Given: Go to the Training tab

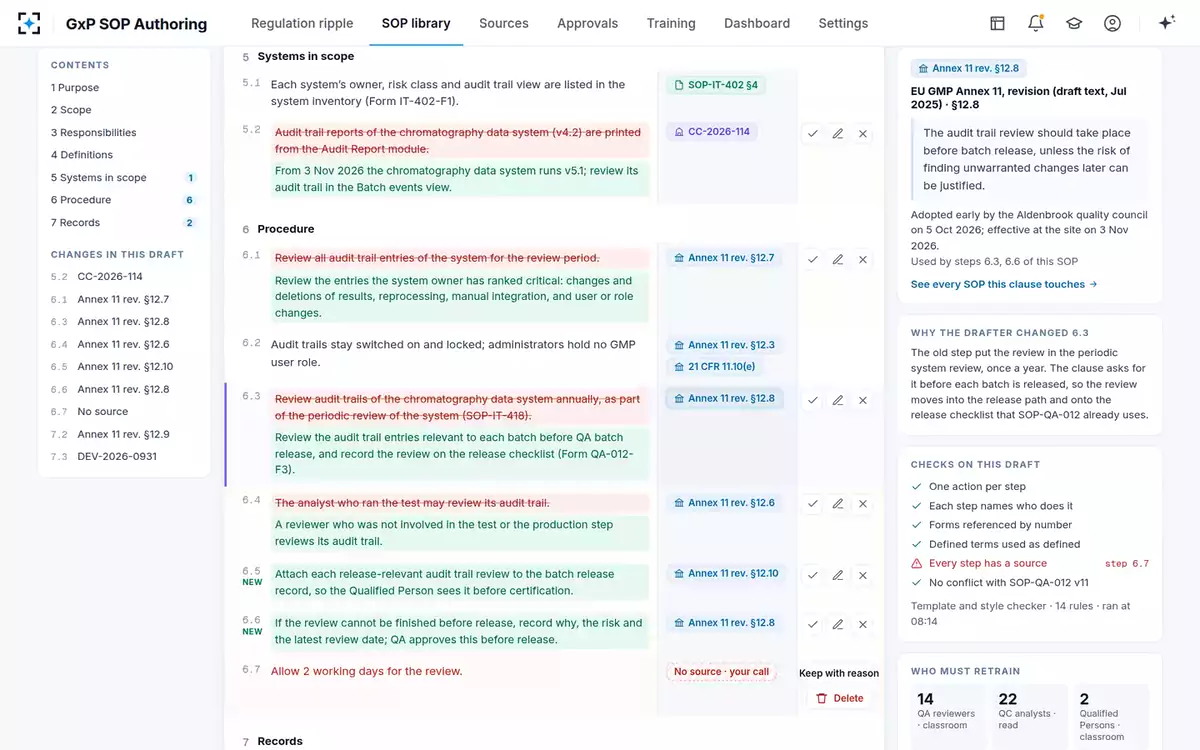Looking at the screenshot, I should coord(671,23).
